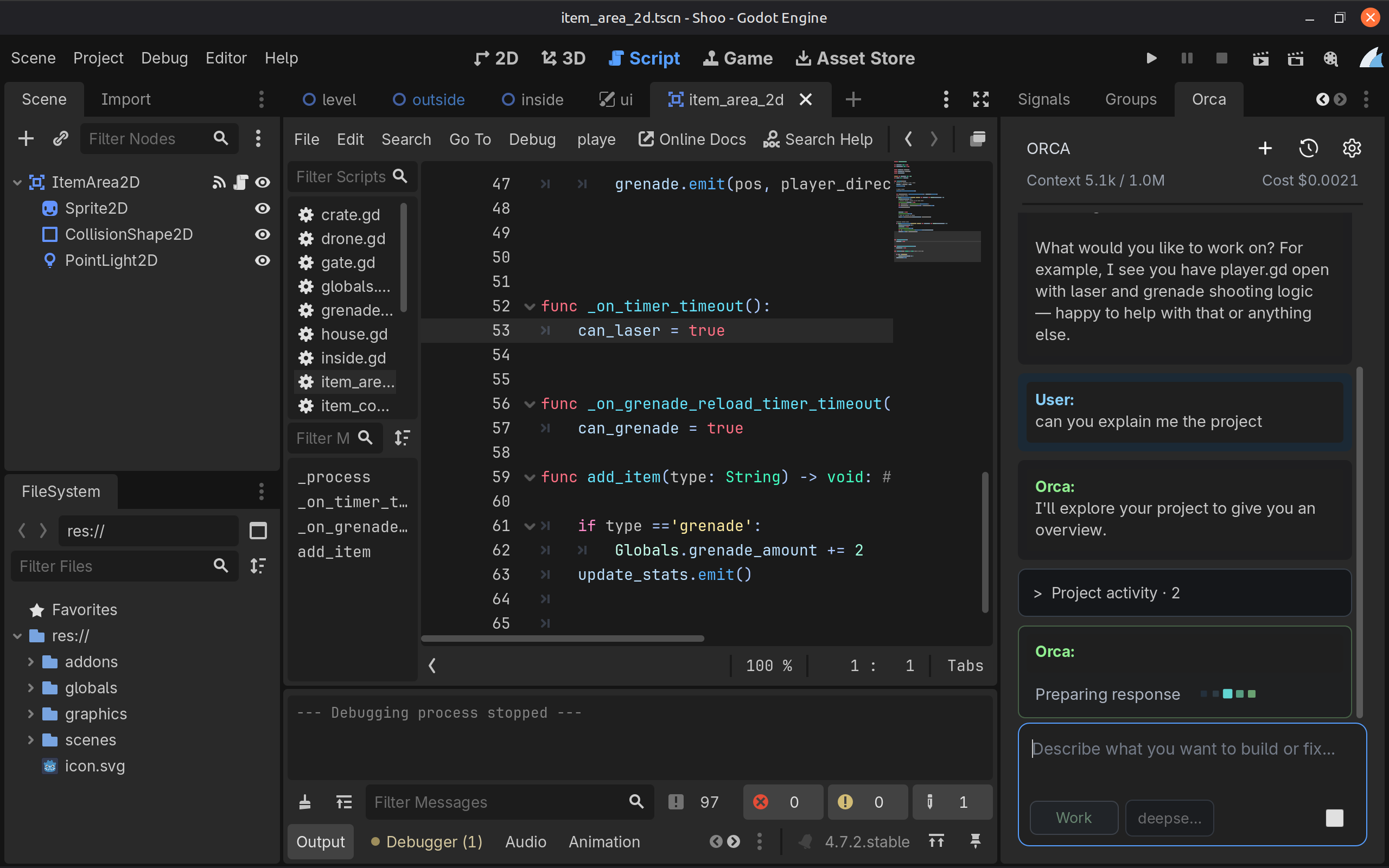Toggle distraction free mode icon
The width and height of the screenshot is (1389, 868).
(x=981, y=99)
